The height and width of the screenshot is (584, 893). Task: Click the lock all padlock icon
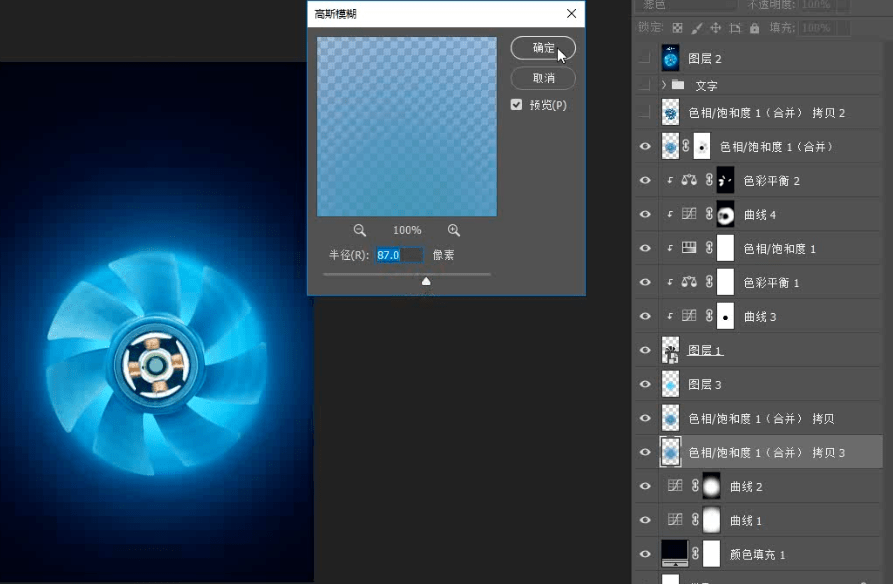[755, 28]
